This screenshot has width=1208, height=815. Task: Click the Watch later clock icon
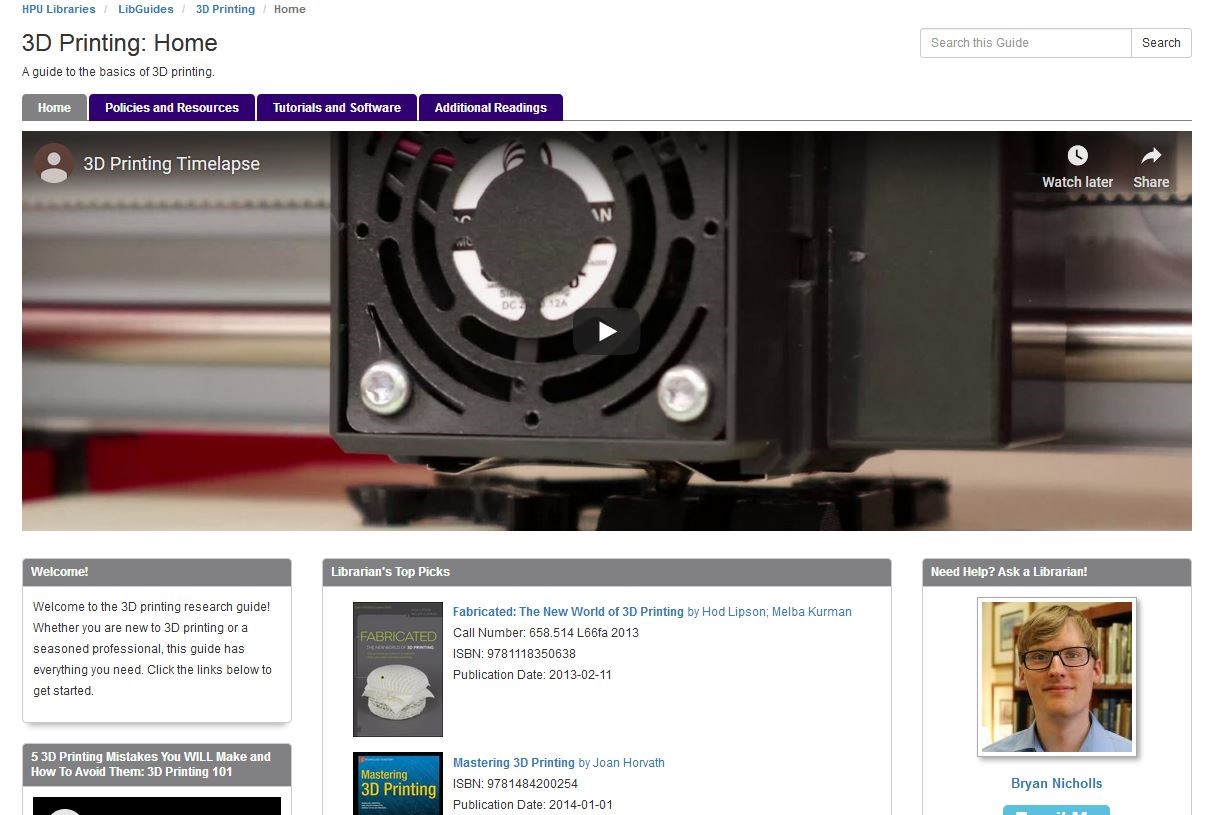coord(1077,156)
